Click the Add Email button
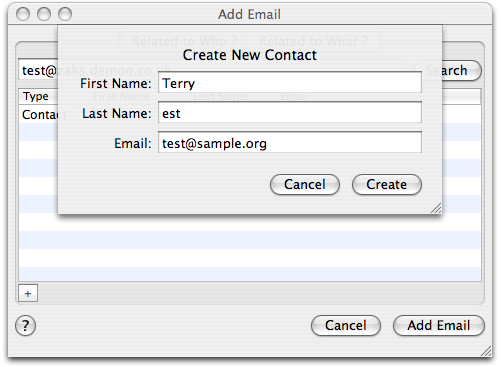This screenshot has width=501, height=367. pos(439,325)
